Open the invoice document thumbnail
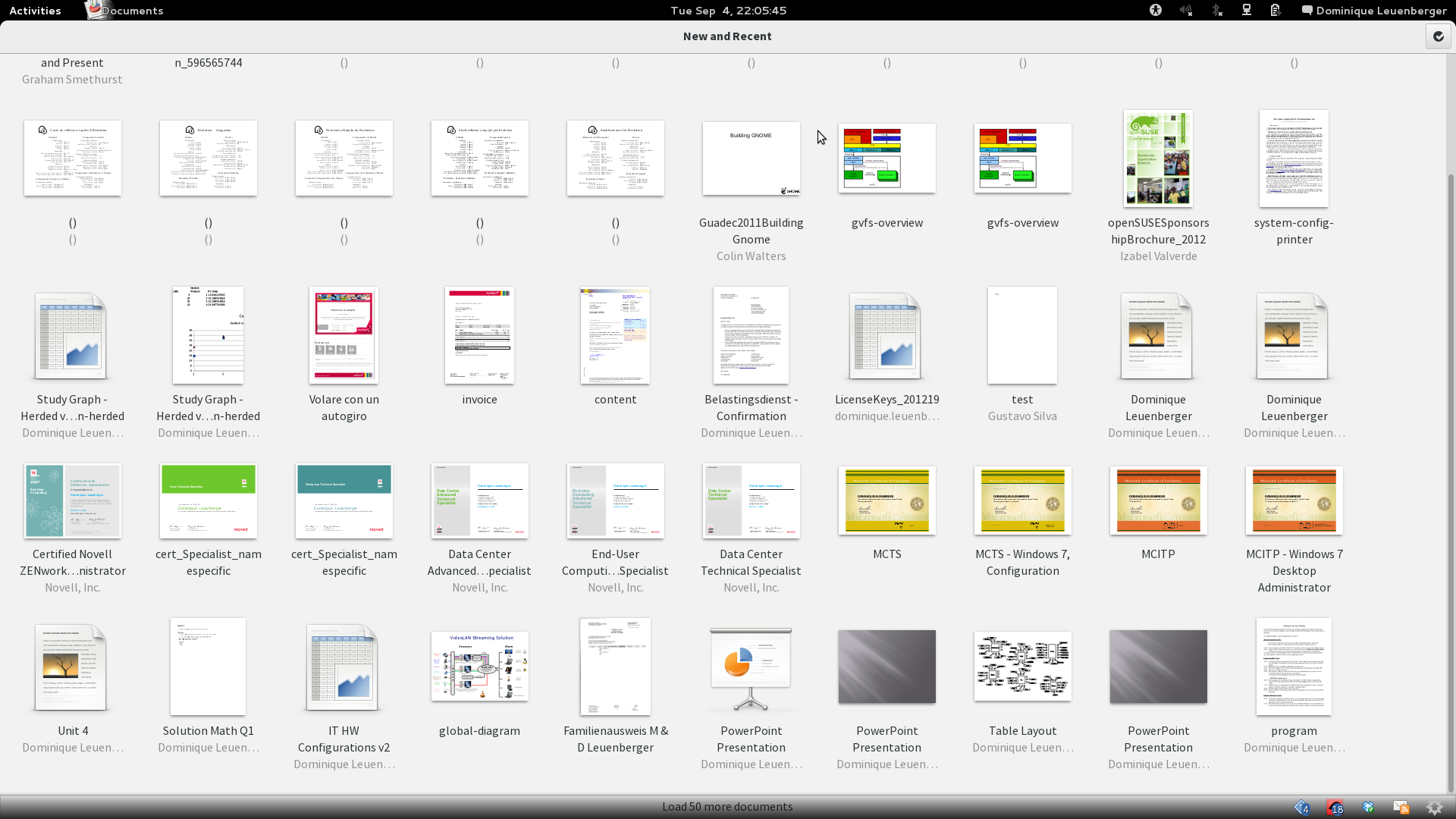 point(479,335)
